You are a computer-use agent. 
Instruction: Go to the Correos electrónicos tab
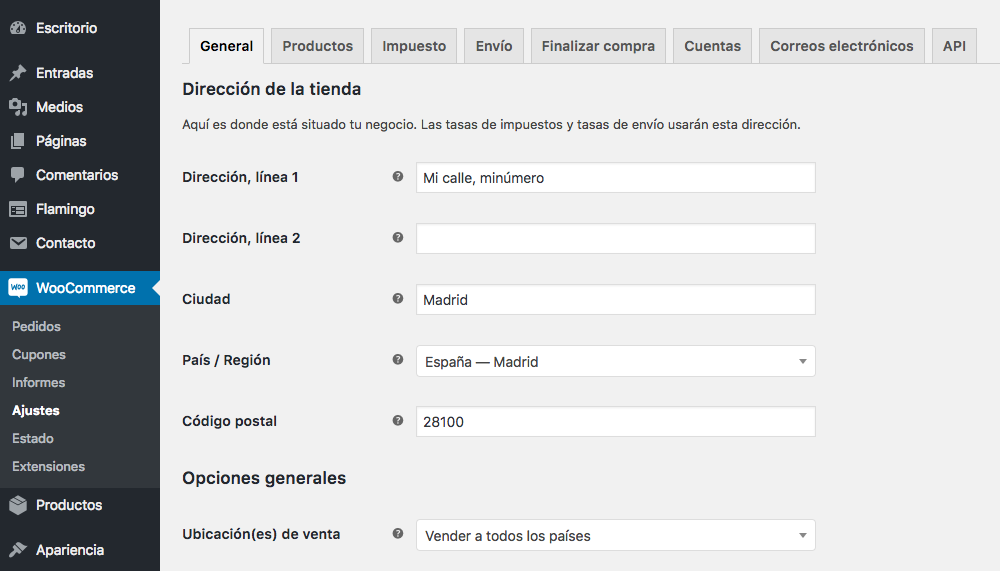click(841, 46)
